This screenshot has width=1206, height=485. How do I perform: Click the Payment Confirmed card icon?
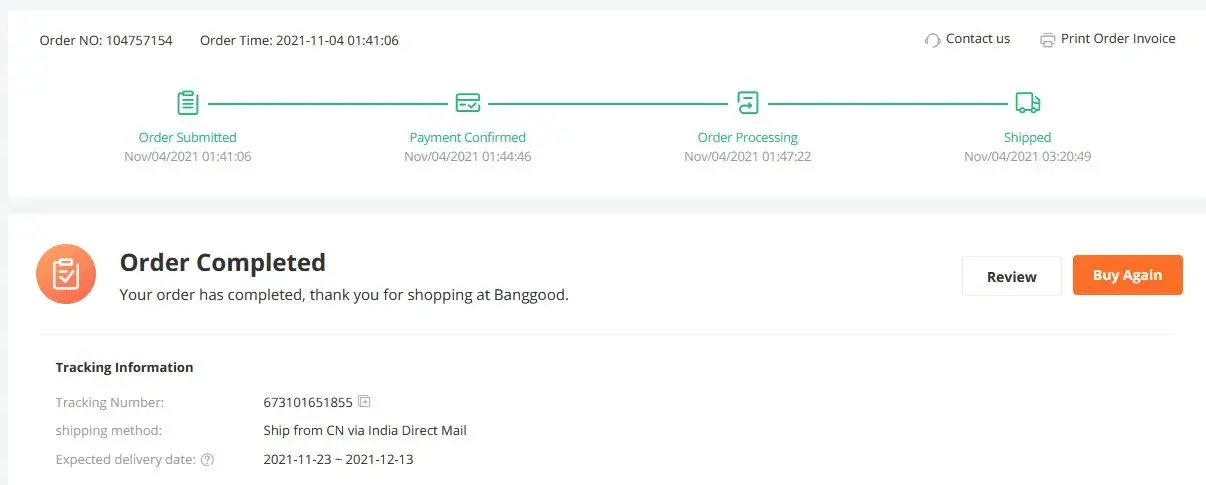click(x=467, y=102)
